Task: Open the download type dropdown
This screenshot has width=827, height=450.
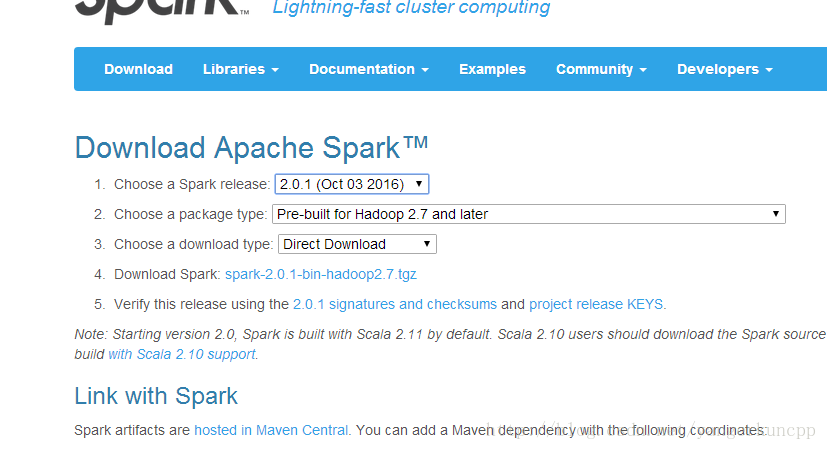Action: point(357,244)
